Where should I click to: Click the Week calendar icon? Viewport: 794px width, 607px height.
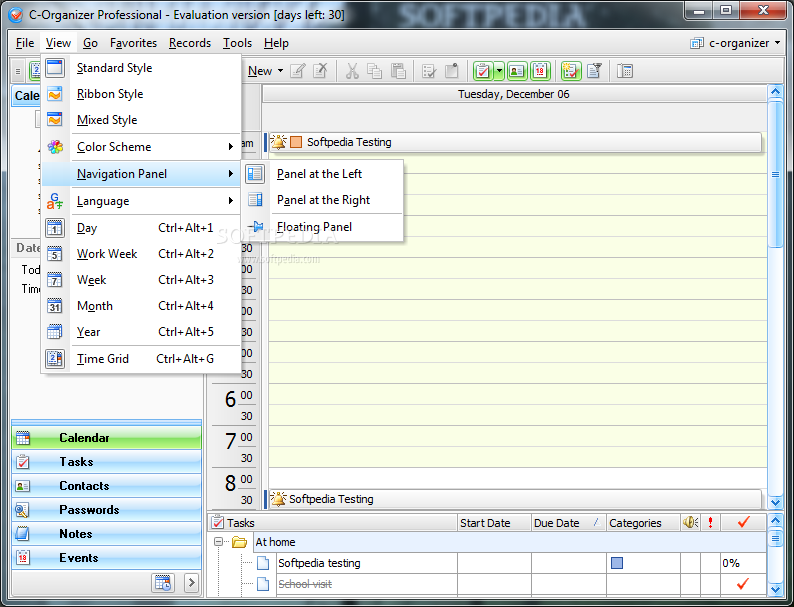[x=55, y=280]
